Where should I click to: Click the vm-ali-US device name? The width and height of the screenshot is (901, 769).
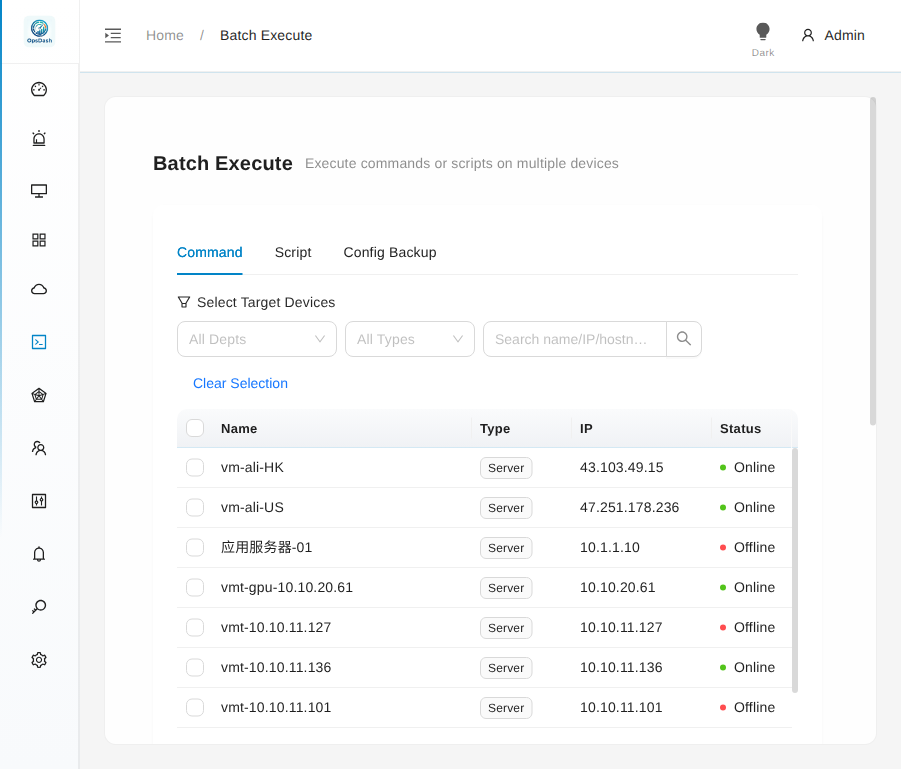point(252,507)
